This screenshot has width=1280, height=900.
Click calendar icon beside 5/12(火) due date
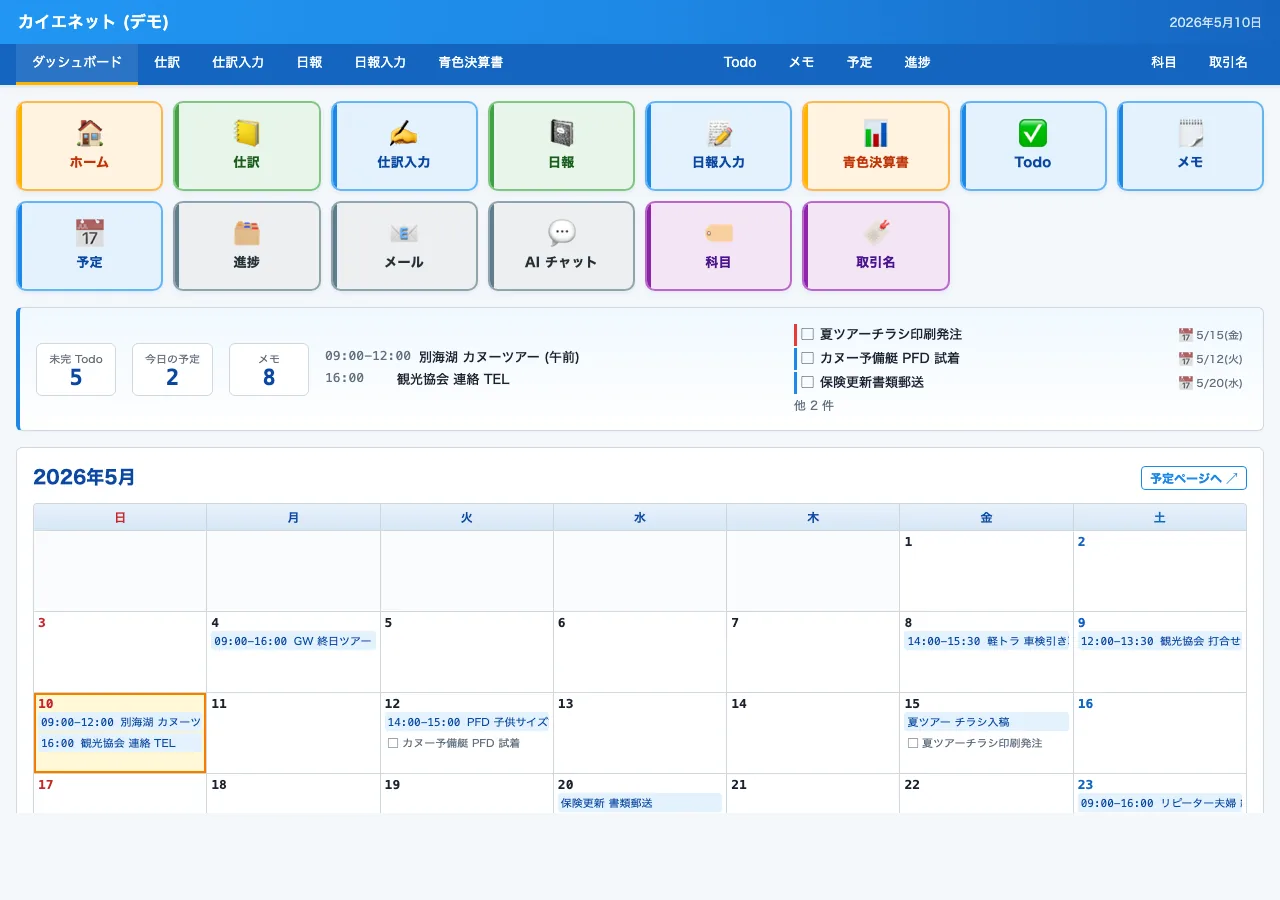tap(1186, 359)
